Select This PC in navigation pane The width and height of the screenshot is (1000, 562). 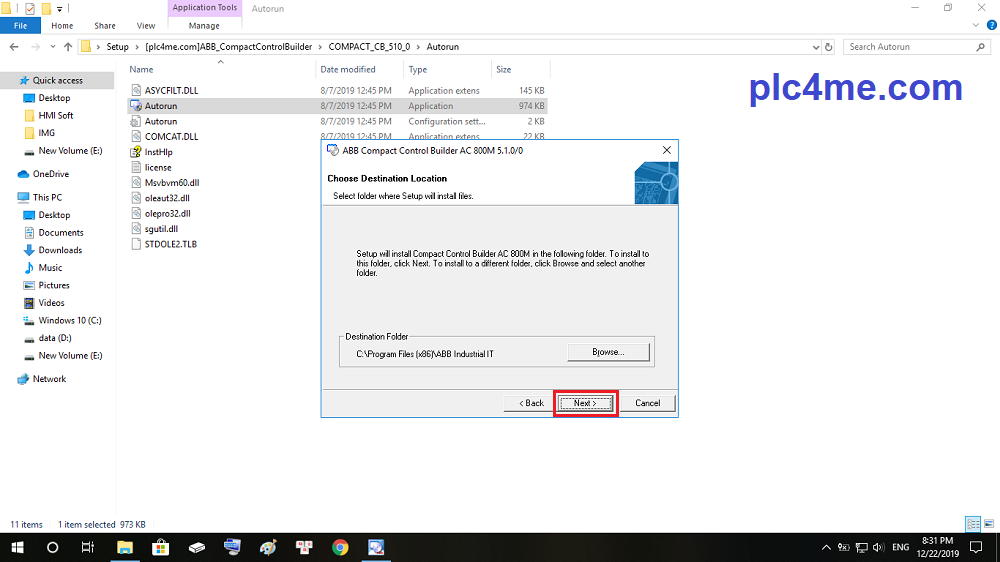coord(47,197)
